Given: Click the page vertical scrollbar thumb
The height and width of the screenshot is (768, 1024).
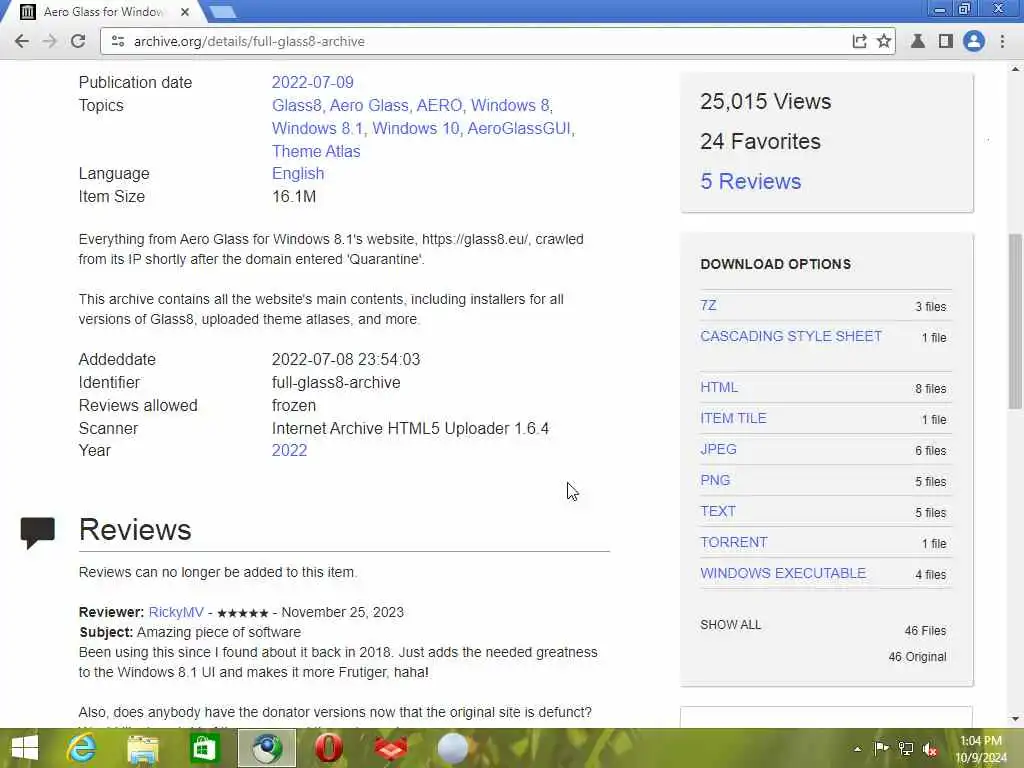Looking at the screenshot, I should (1015, 321).
